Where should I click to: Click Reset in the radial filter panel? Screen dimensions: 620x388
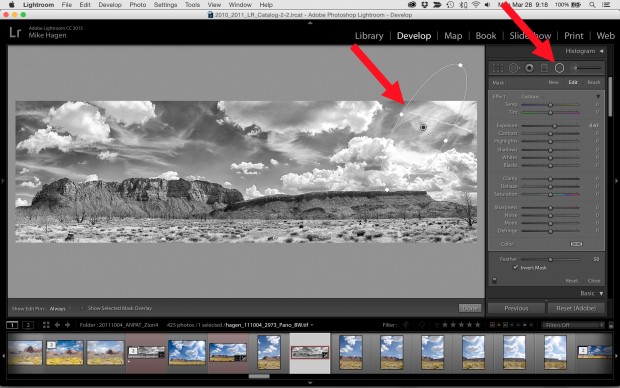[571, 280]
